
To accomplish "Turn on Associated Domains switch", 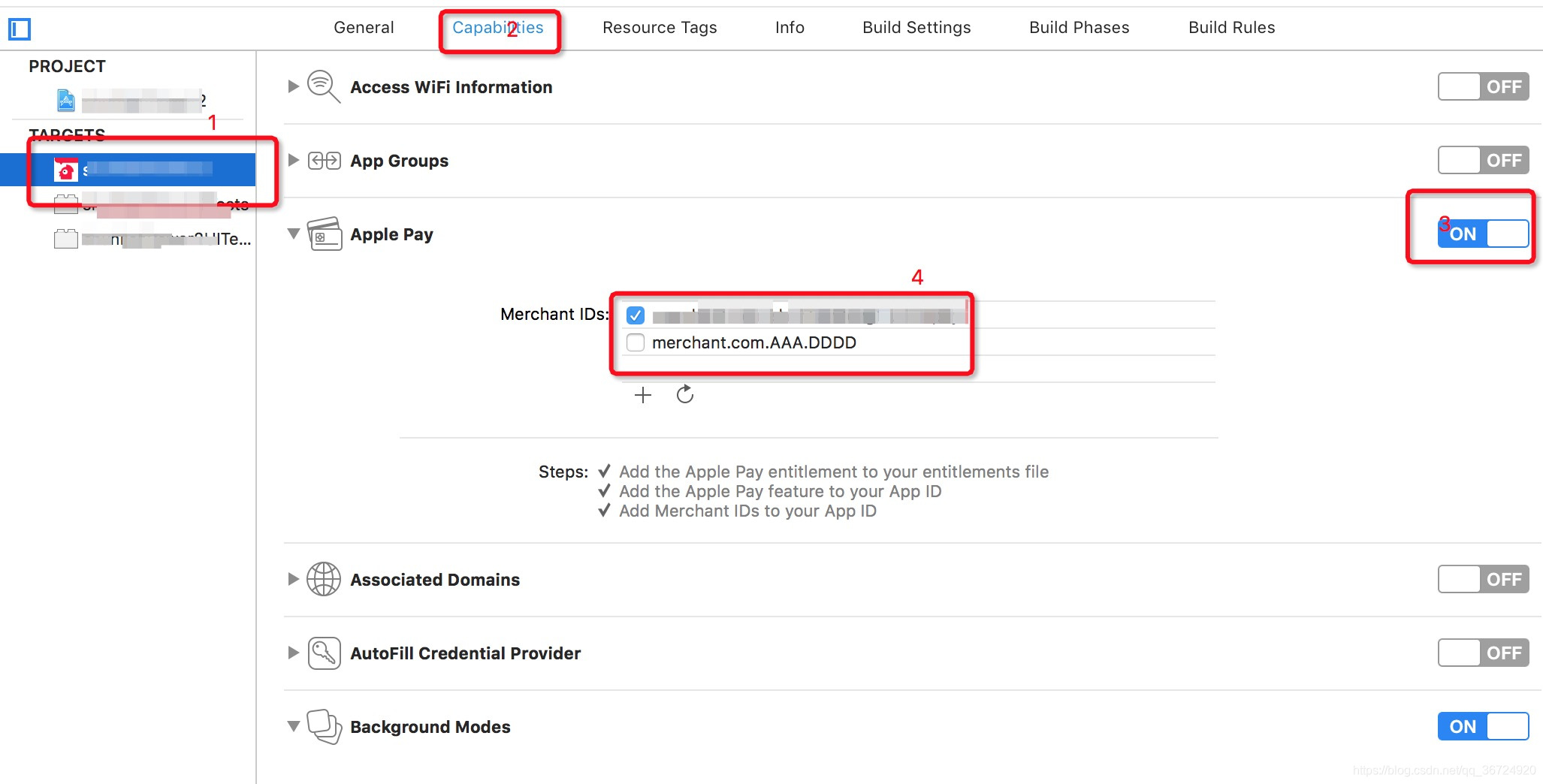I will coord(1483,579).
